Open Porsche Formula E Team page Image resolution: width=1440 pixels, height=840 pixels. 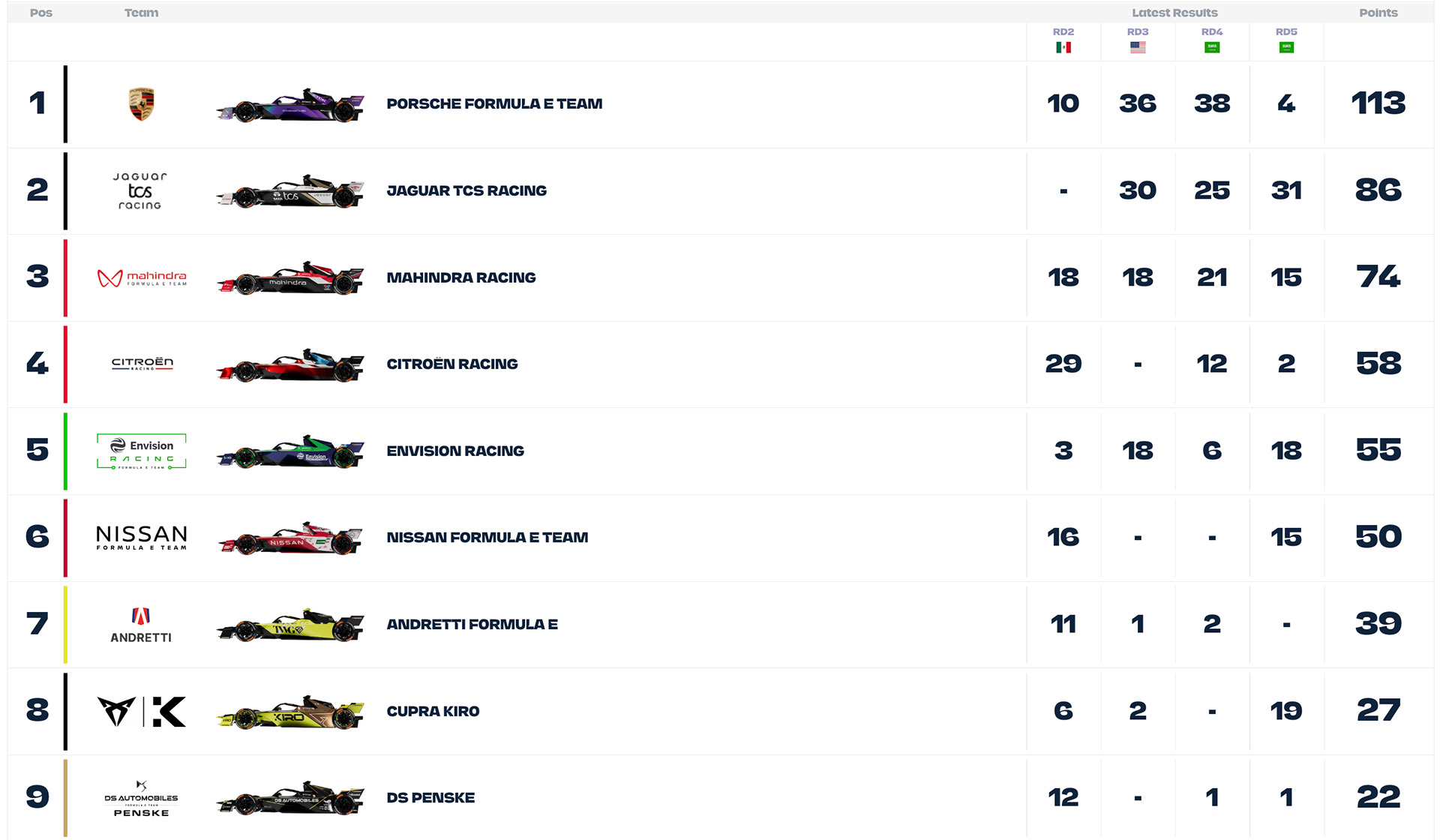[494, 104]
